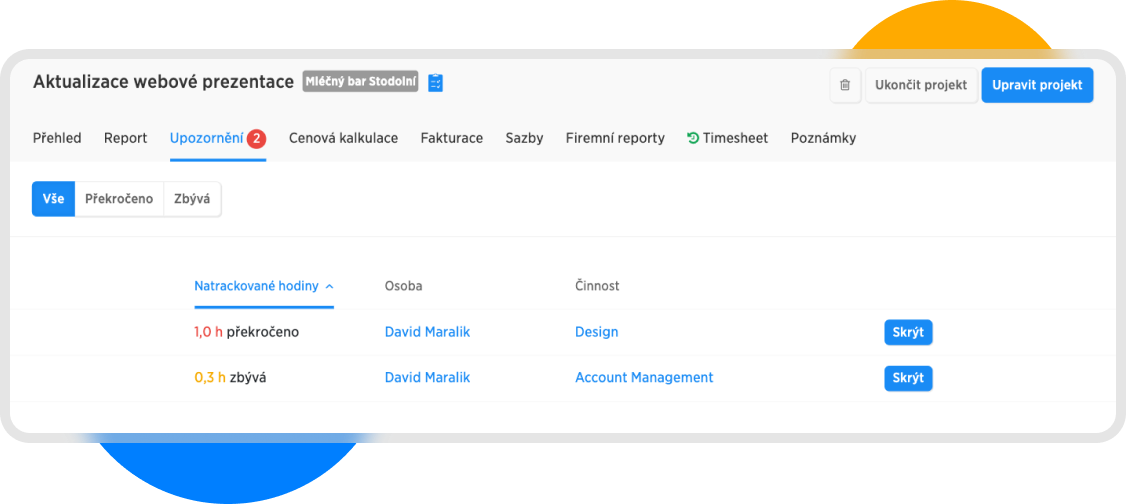
Task: Open the Report tab
Action: 125,139
